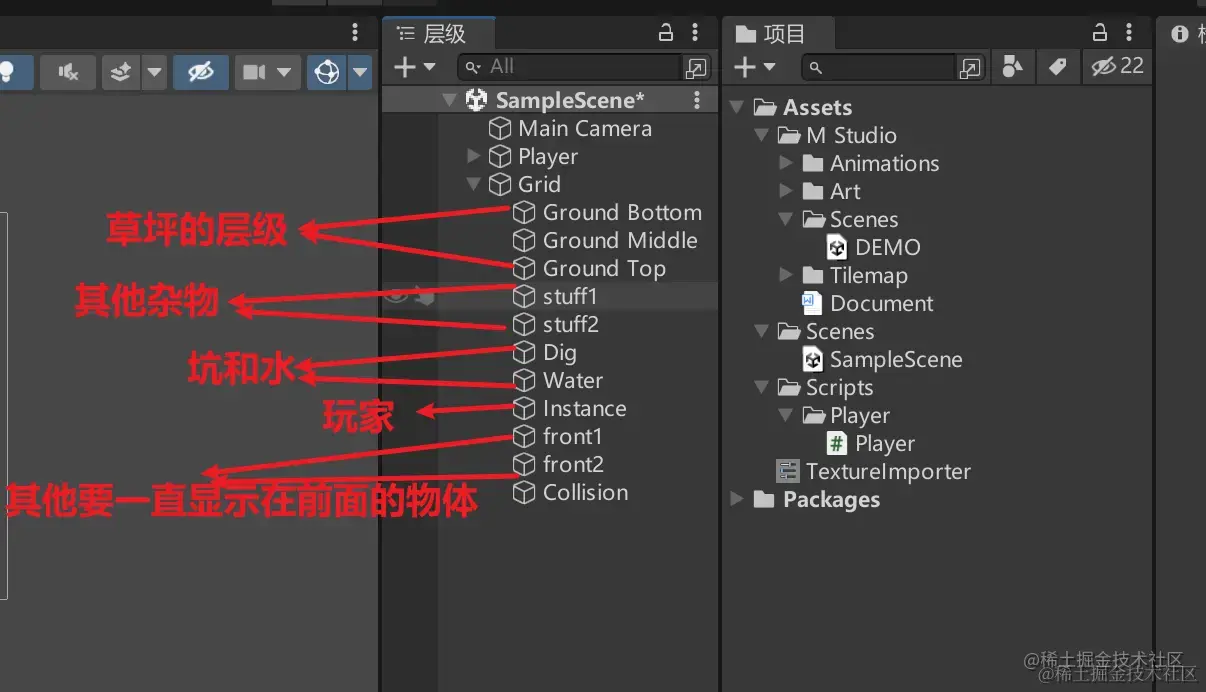Open scene effects dropdown arrow
The height and width of the screenshot is (692, 1206).
(x=154, y=72)
